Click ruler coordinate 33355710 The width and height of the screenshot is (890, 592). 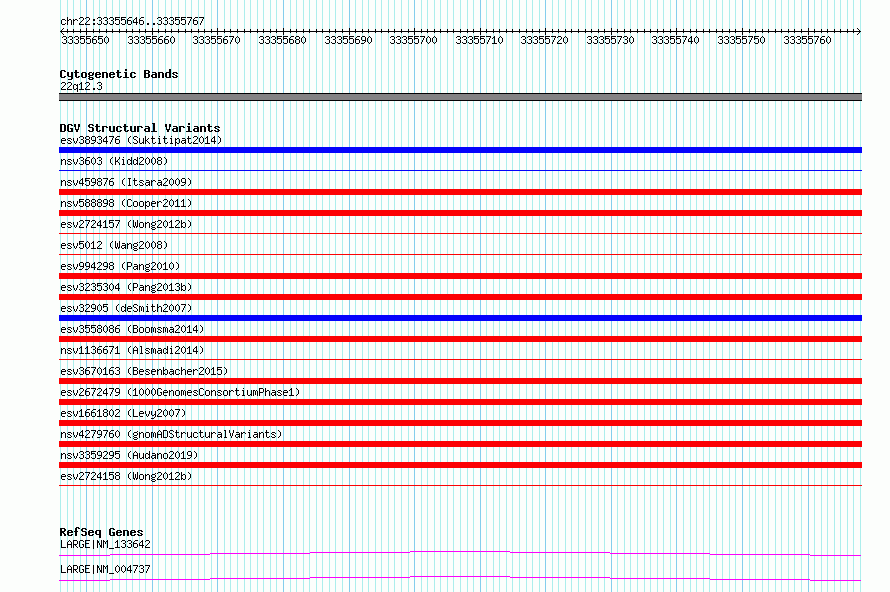pos(479,40)
